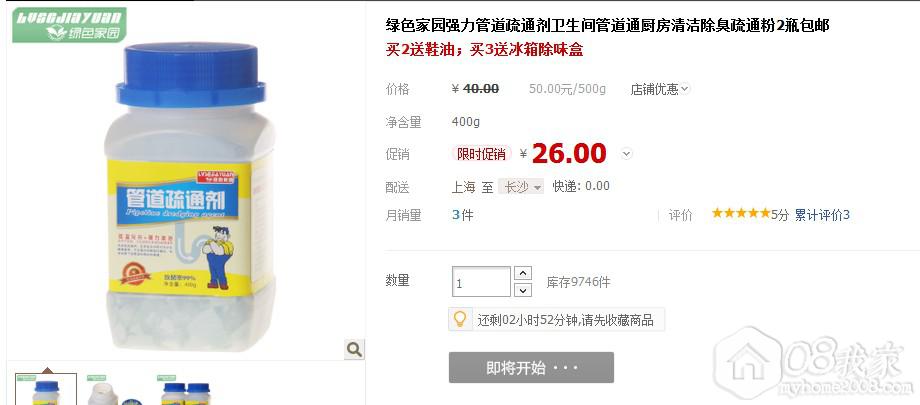Select the first product thumbnail

tap(46, 390)
